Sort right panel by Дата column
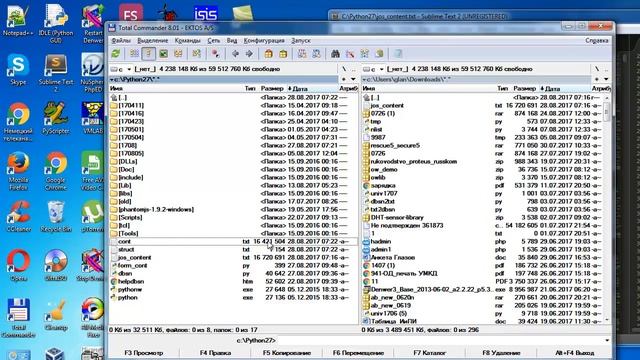 [x=564, y=89]
